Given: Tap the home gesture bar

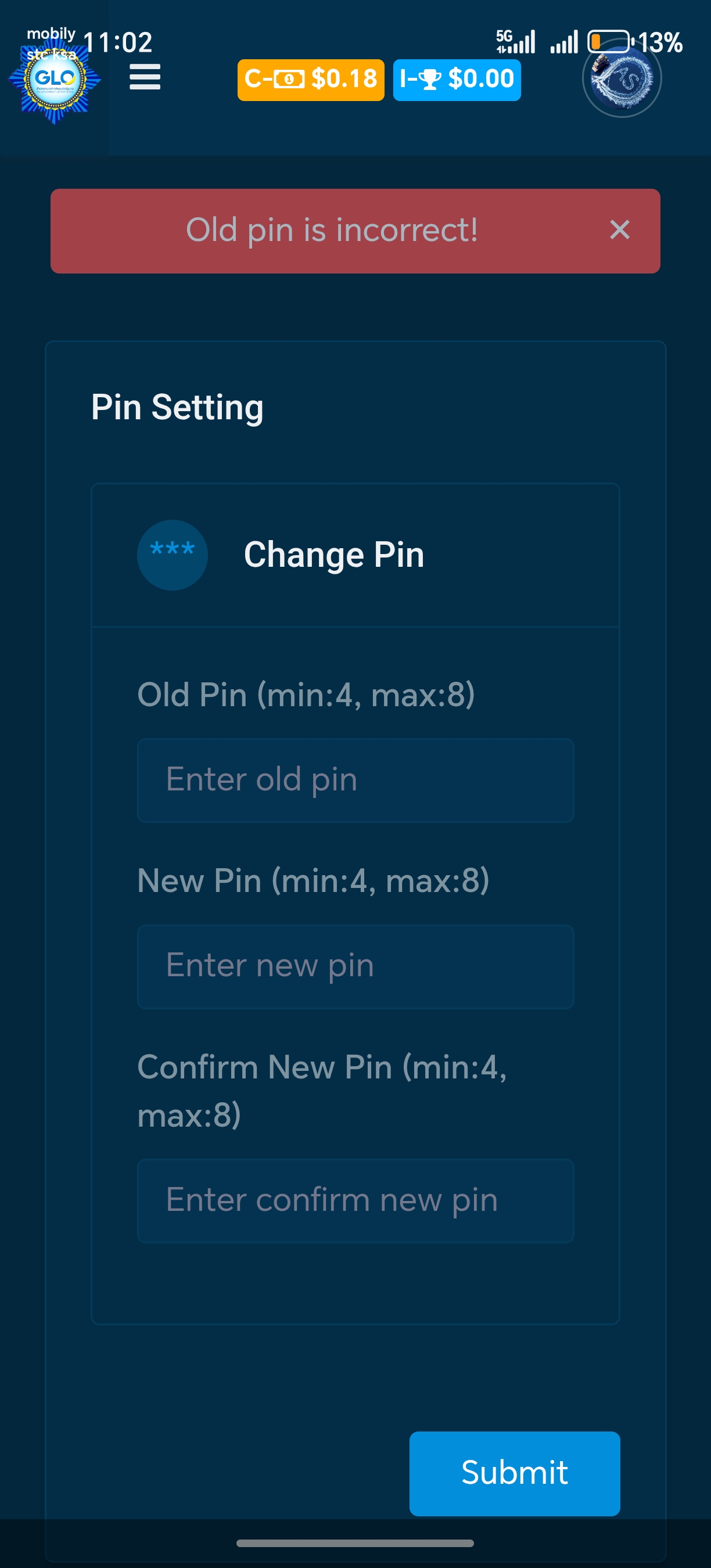Looking at the screenshot, I should (x=355, y=1543).
